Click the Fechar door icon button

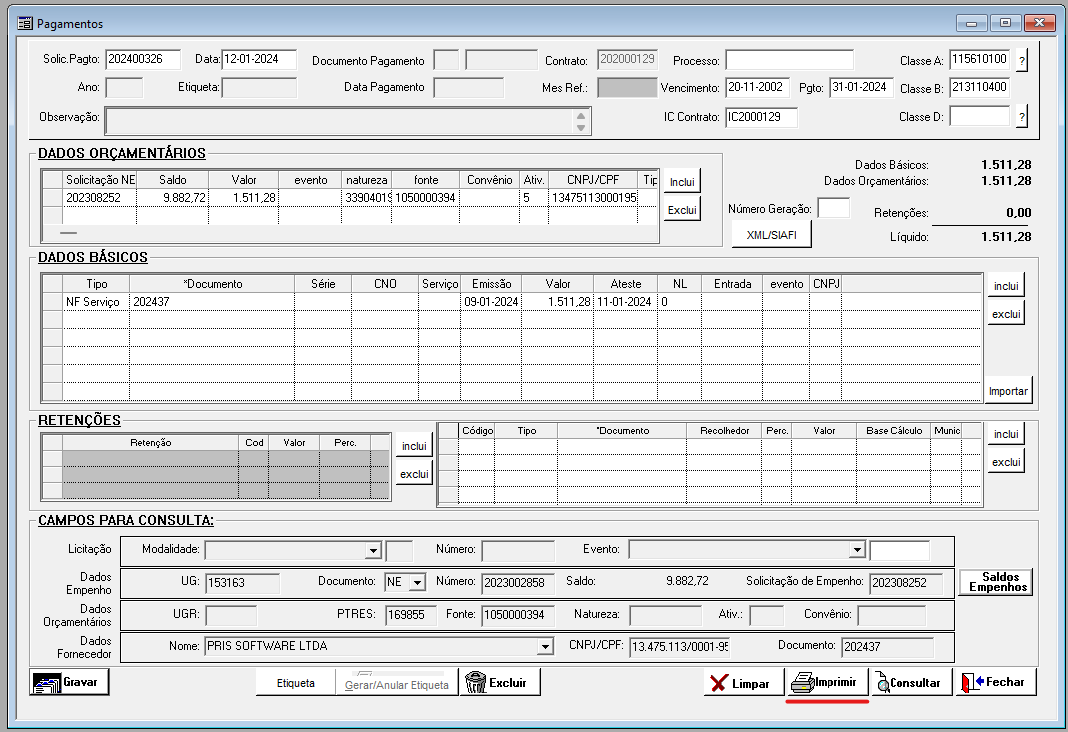pyautogui.click(x=995, y=682)
